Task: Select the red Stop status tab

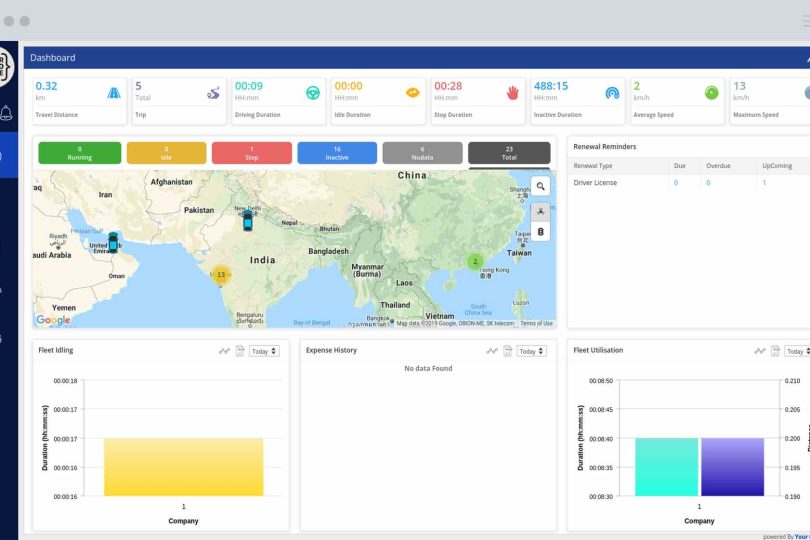Action: coord(251,153)
